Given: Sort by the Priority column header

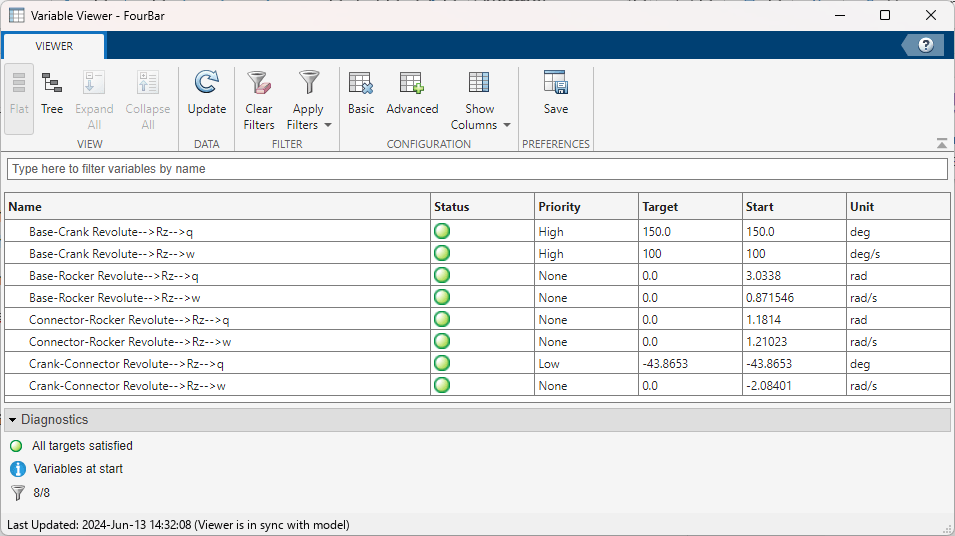Looking at the screenshot, I should [x=559, y=207].
